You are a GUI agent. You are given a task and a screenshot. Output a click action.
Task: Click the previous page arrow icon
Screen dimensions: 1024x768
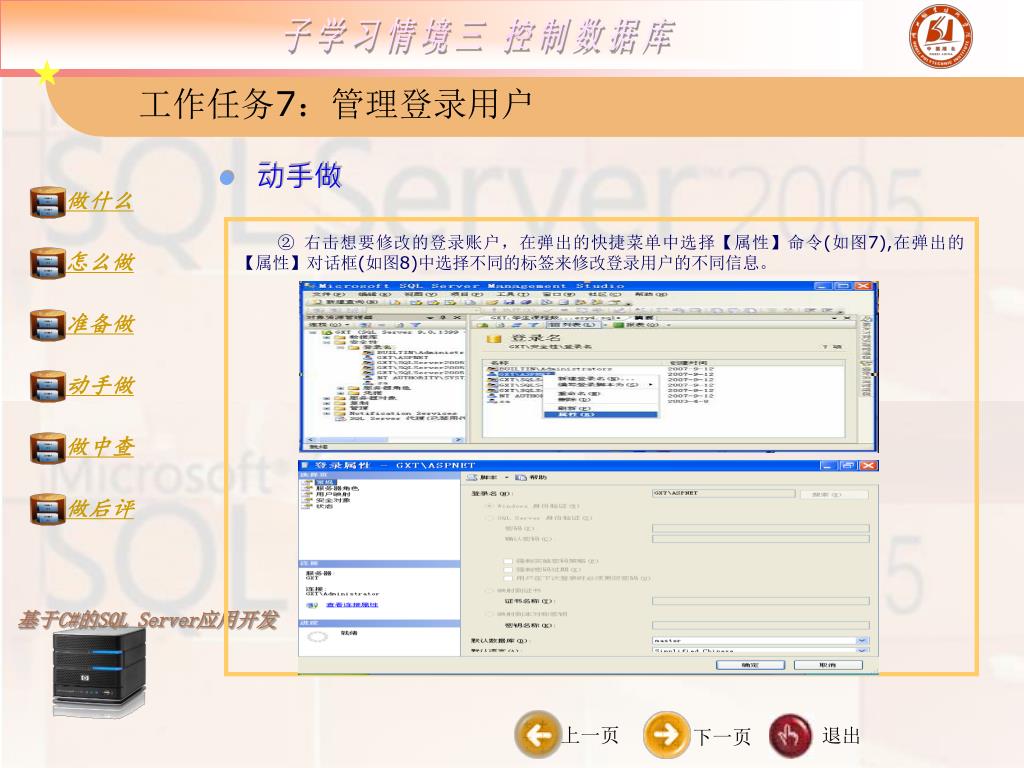click(537, 735)
